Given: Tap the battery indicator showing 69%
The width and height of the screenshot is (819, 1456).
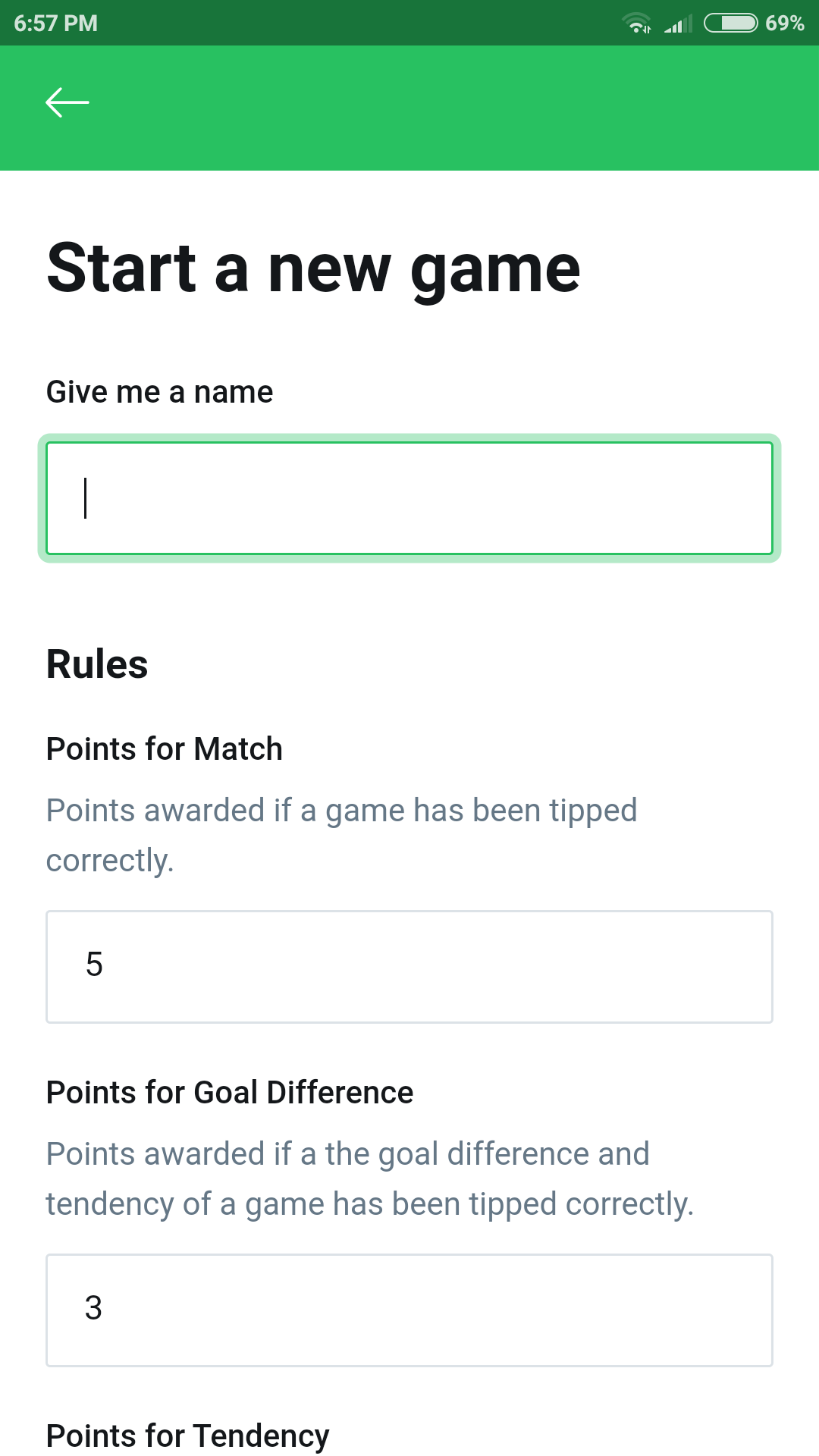Looking at the screenshot, I should coord(732,24).
